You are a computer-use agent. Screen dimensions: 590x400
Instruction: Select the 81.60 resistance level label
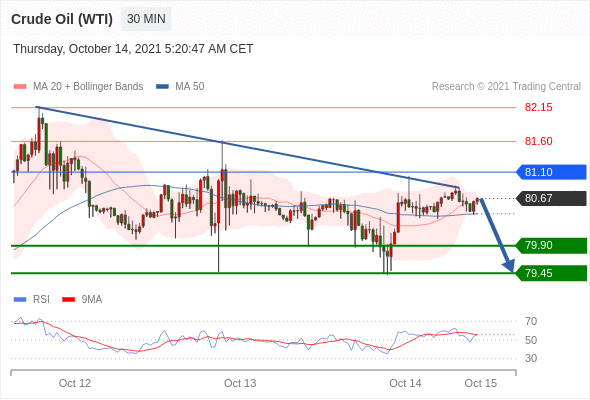[x=538, y=141]
